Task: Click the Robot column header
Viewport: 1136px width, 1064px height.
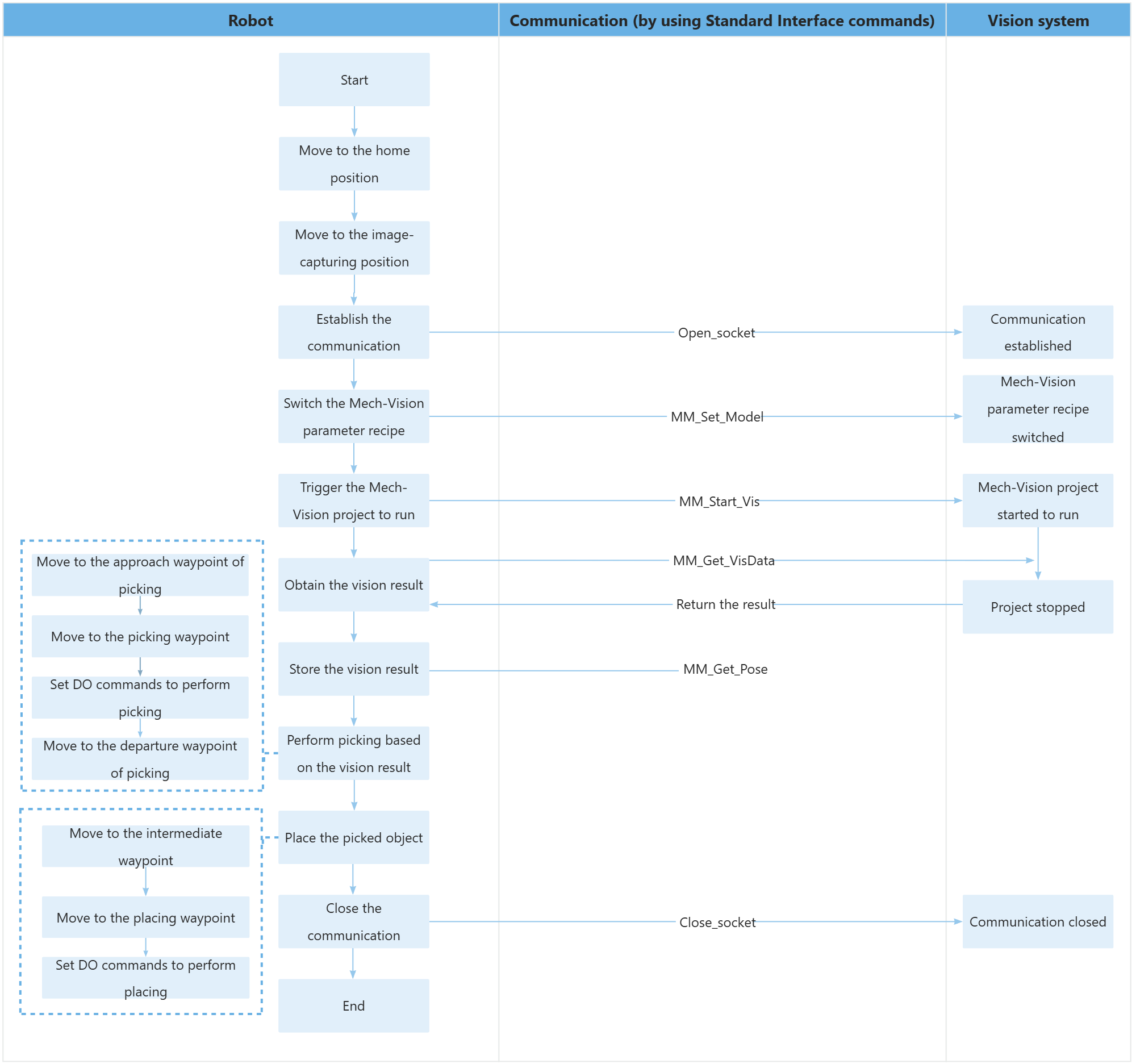Action: [250, 20]
